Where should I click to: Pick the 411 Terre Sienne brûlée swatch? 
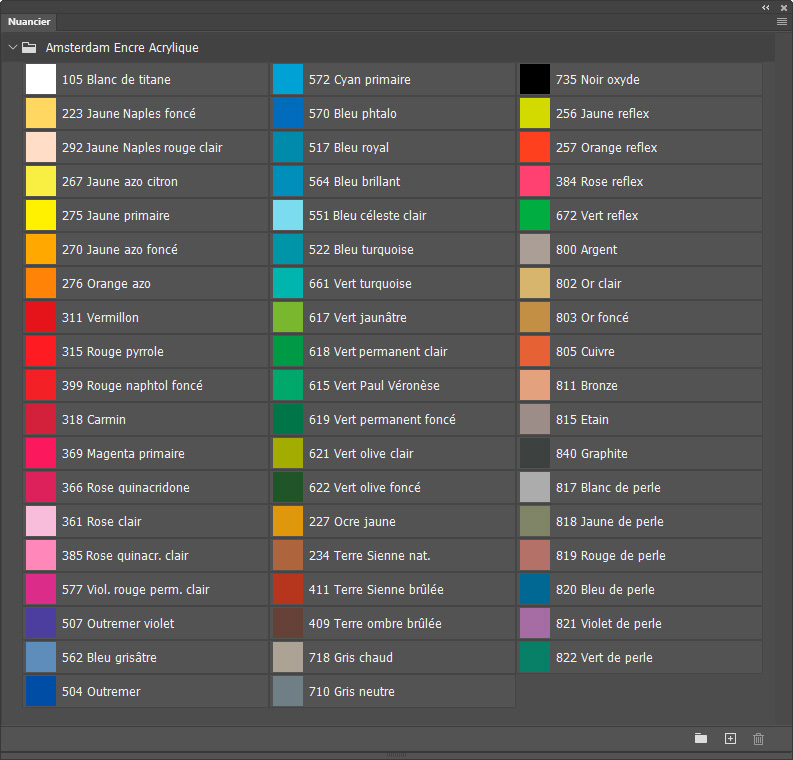pos(288,589)
